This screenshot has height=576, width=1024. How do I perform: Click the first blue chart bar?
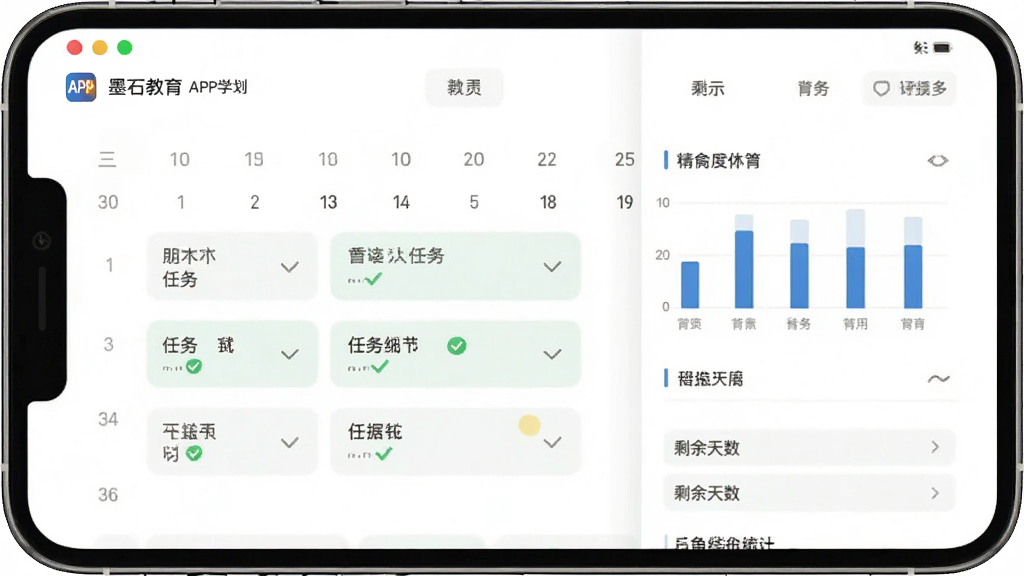point(690,285)
